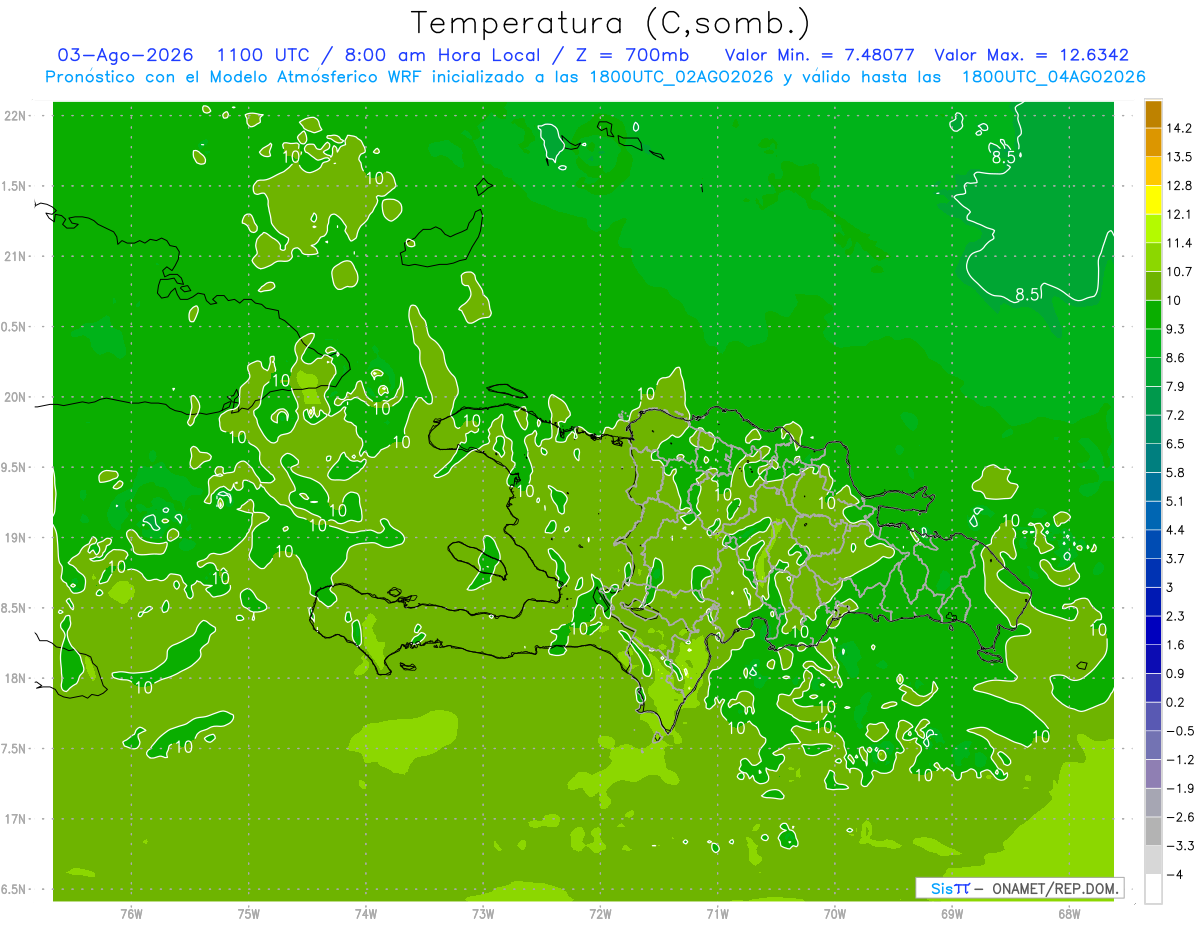This screenshot has width=1200, height=927.
Task: Click the colorbar value "7.9"
Action: 1176,386
